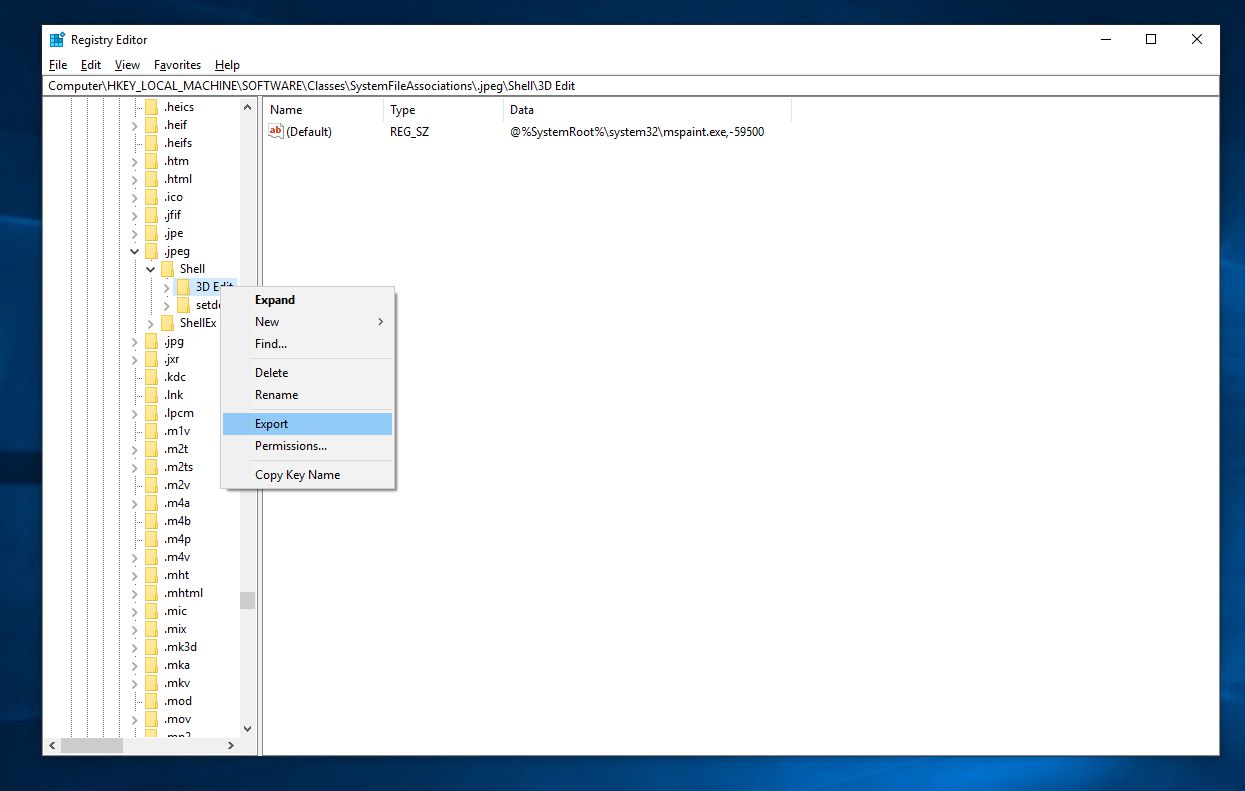The width and height of the screenshot is (1245, 791).
Task: Open the Help menu
Action: tap(227, 65)
